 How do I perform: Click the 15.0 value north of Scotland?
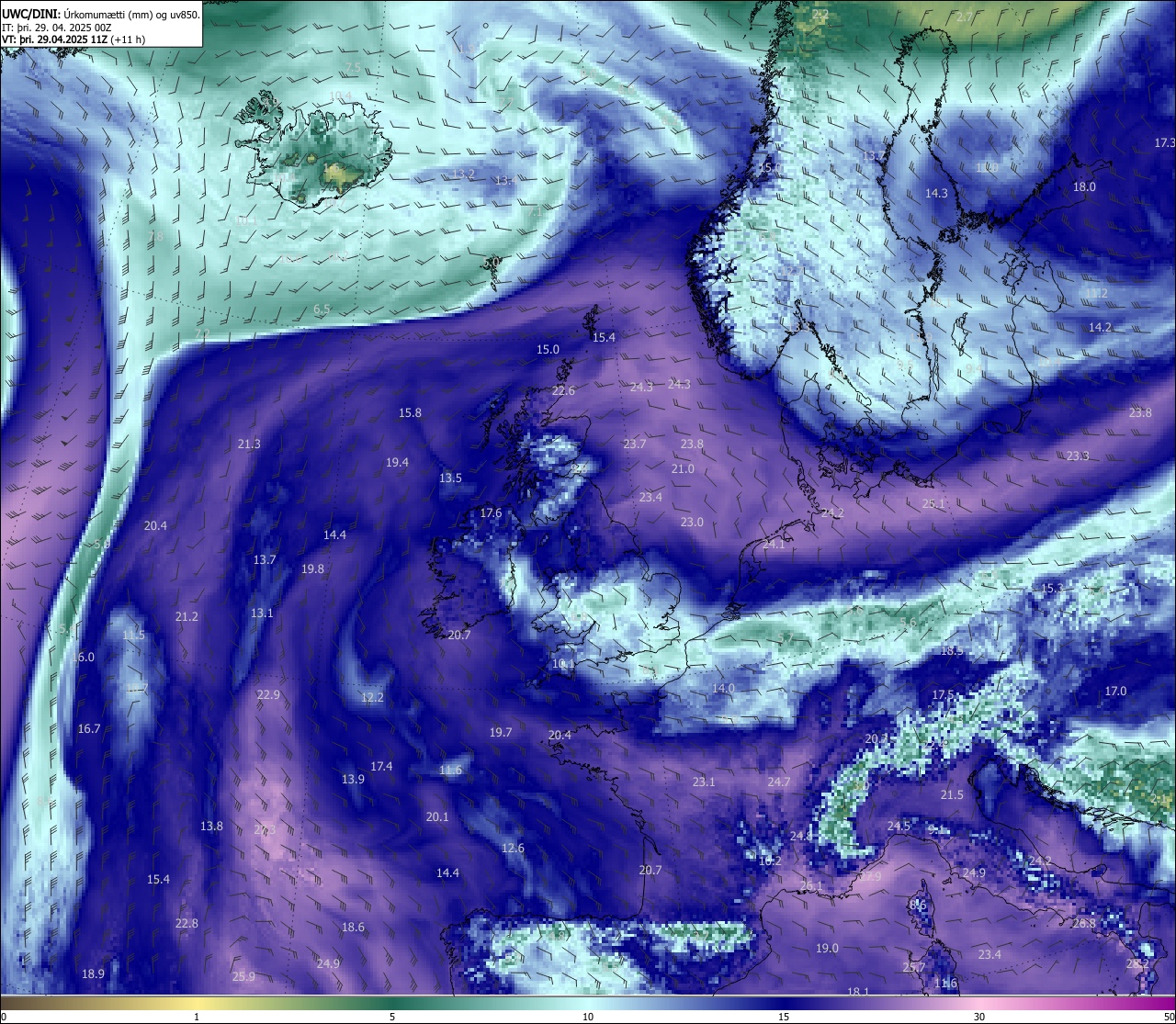(x=548, y=349)
